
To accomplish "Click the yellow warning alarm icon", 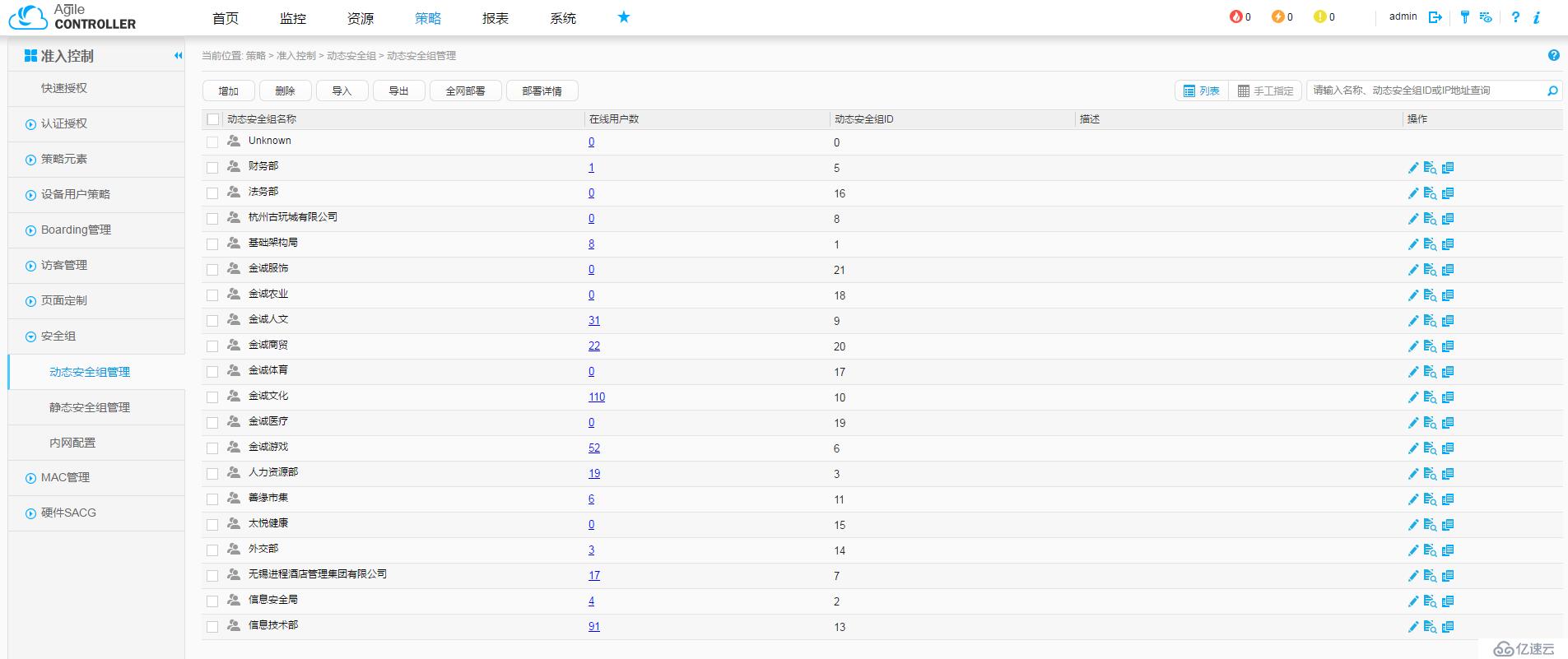I will [1319, 16].
